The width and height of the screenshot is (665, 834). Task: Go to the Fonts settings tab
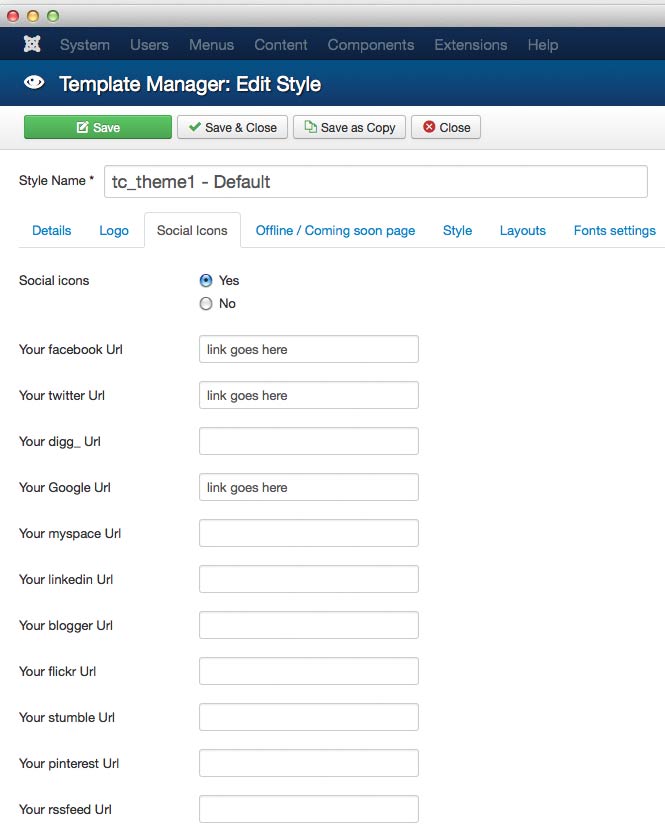point(614,231)
